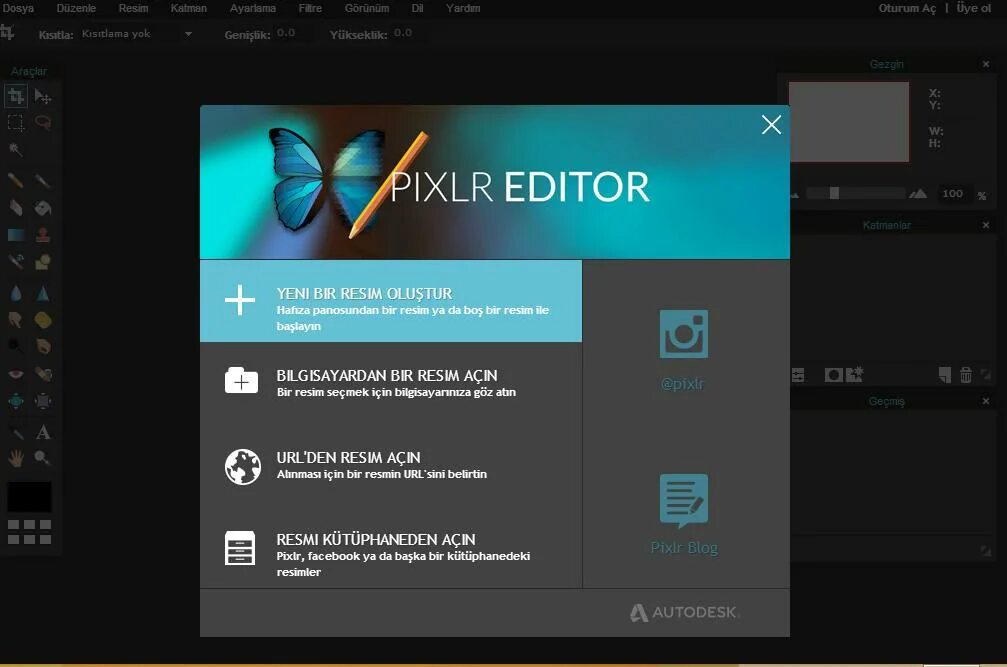
Task: Select the Spot Heal bandage tool
Action: click(43, 374)
